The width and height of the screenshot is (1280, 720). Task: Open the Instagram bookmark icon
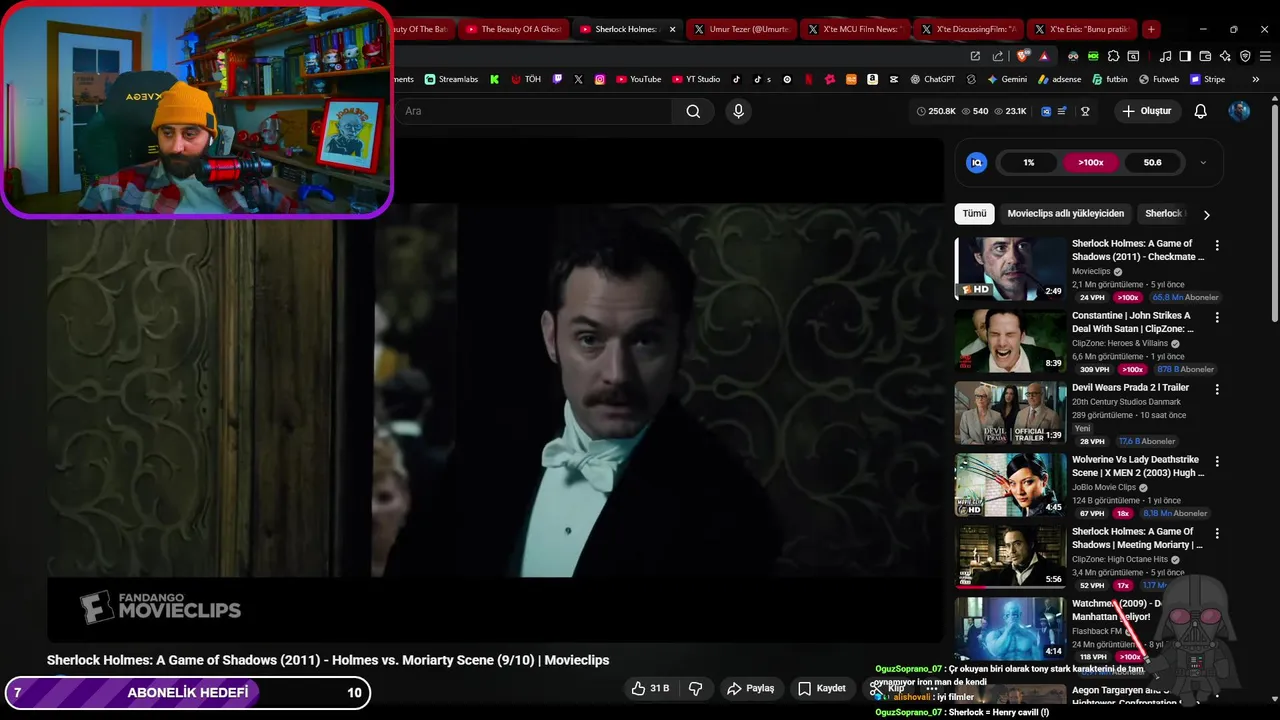[x=600, y=79]
